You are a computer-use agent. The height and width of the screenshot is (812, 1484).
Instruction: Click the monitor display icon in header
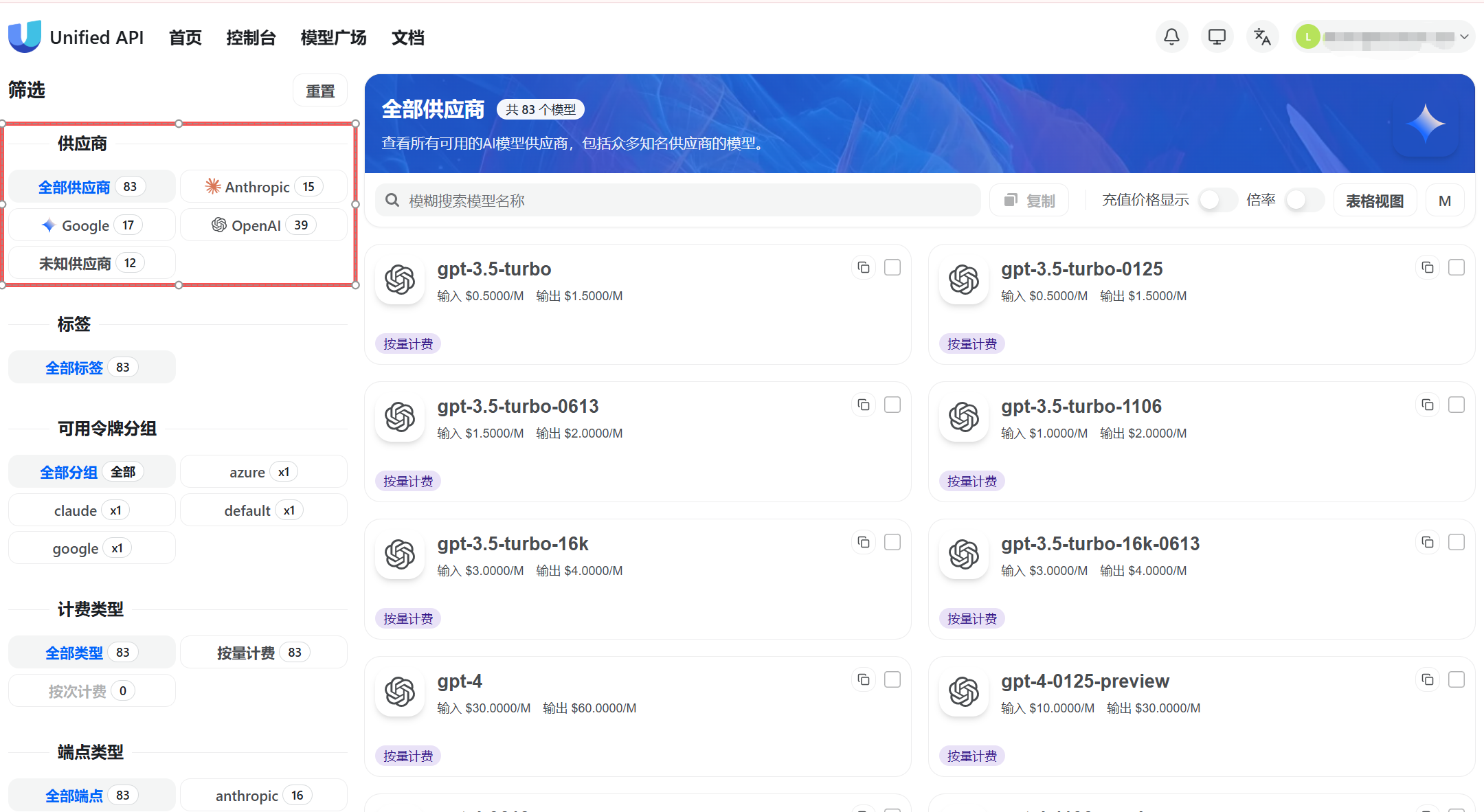click(x=1217, y=37)
